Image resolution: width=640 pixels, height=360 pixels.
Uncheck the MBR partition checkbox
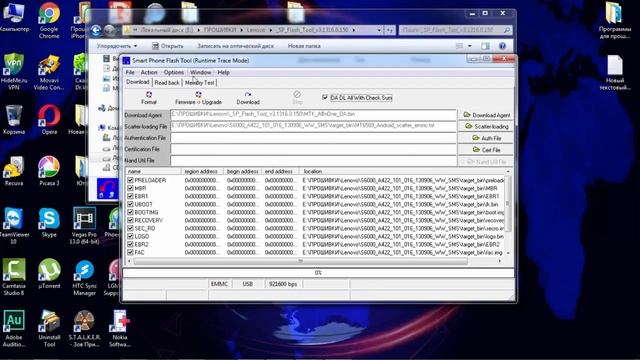[x=130, y=188]
